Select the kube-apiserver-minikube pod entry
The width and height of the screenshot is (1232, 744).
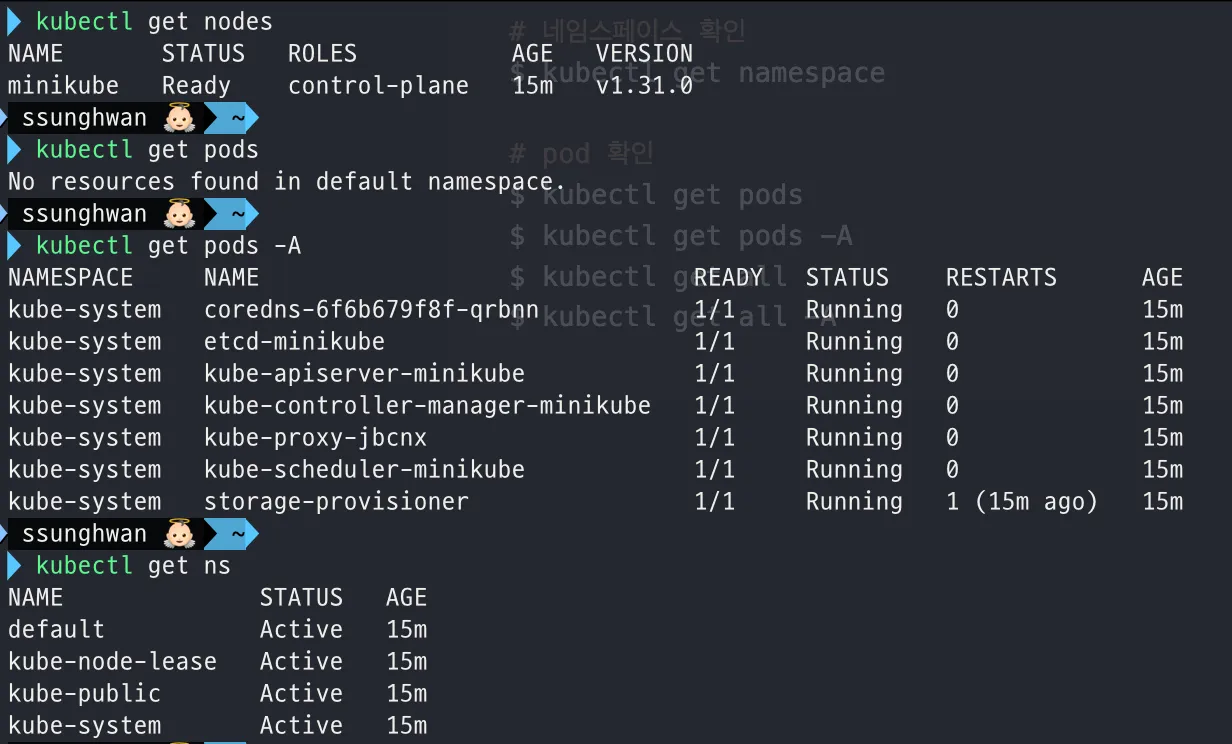[x=364, y=374]
